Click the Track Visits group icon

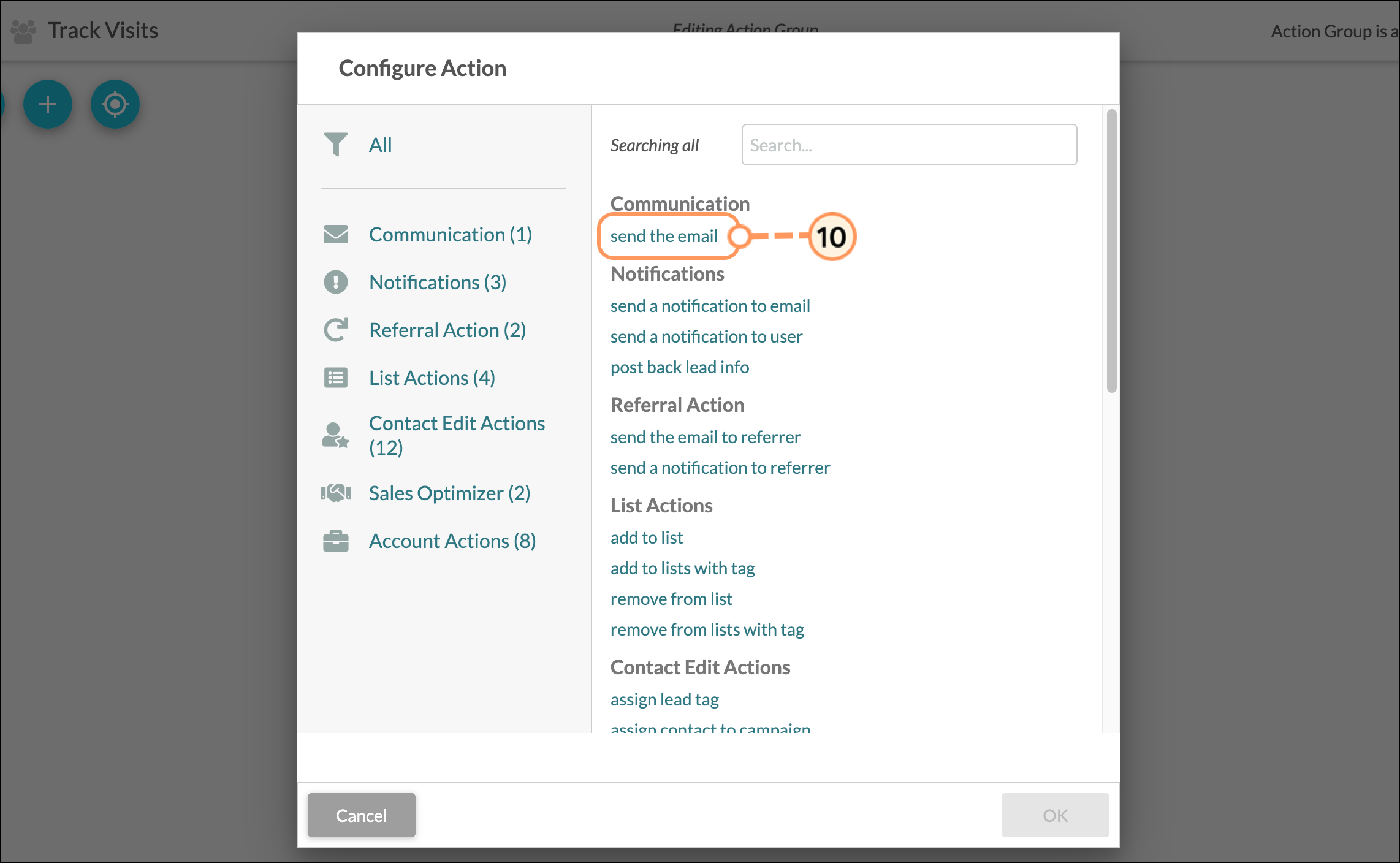pyautogui.click(x=24, y=31)
